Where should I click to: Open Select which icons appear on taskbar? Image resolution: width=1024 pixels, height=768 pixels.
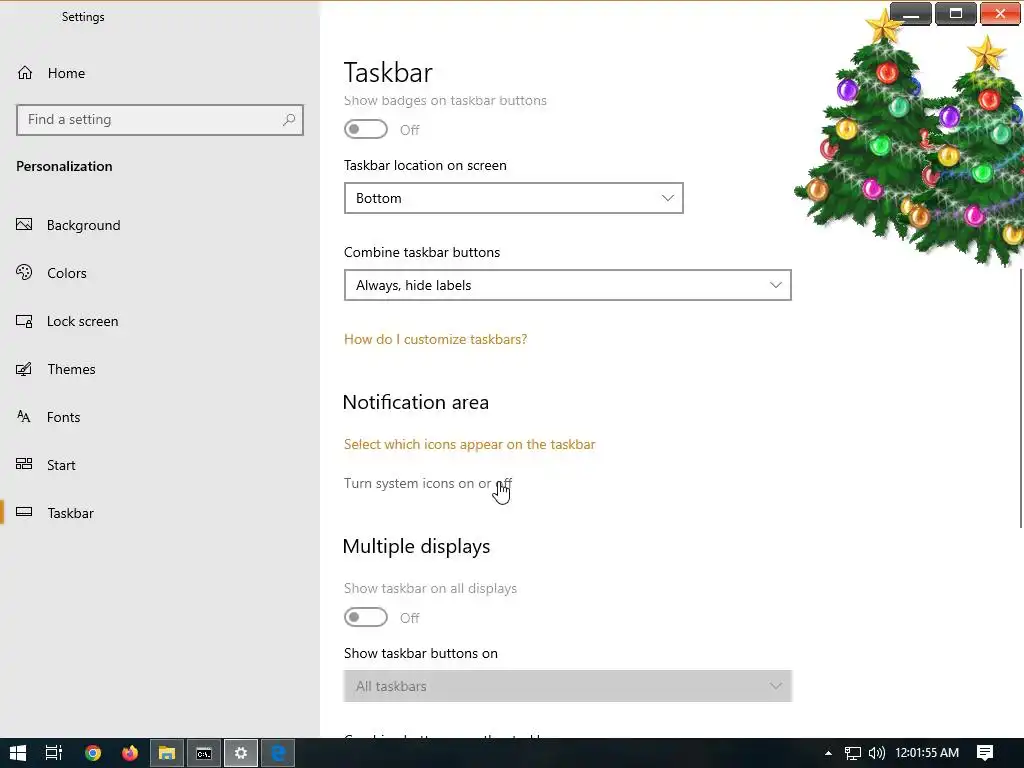pos(470,444)
